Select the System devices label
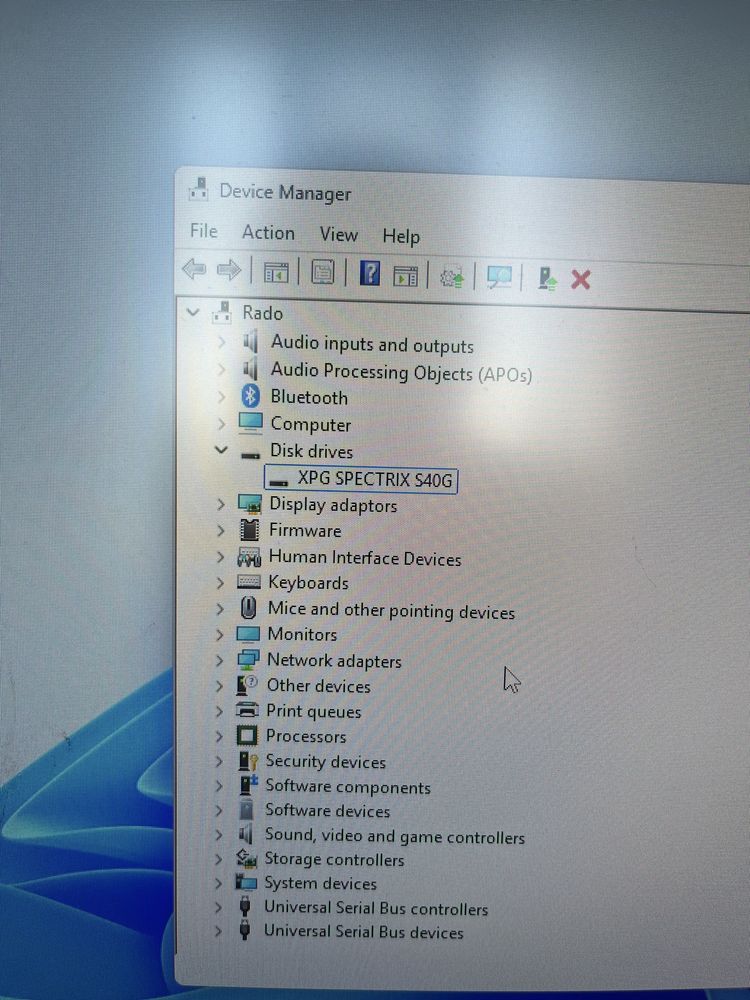This screenshot has width=750, height=1000. tap(320, 883)
